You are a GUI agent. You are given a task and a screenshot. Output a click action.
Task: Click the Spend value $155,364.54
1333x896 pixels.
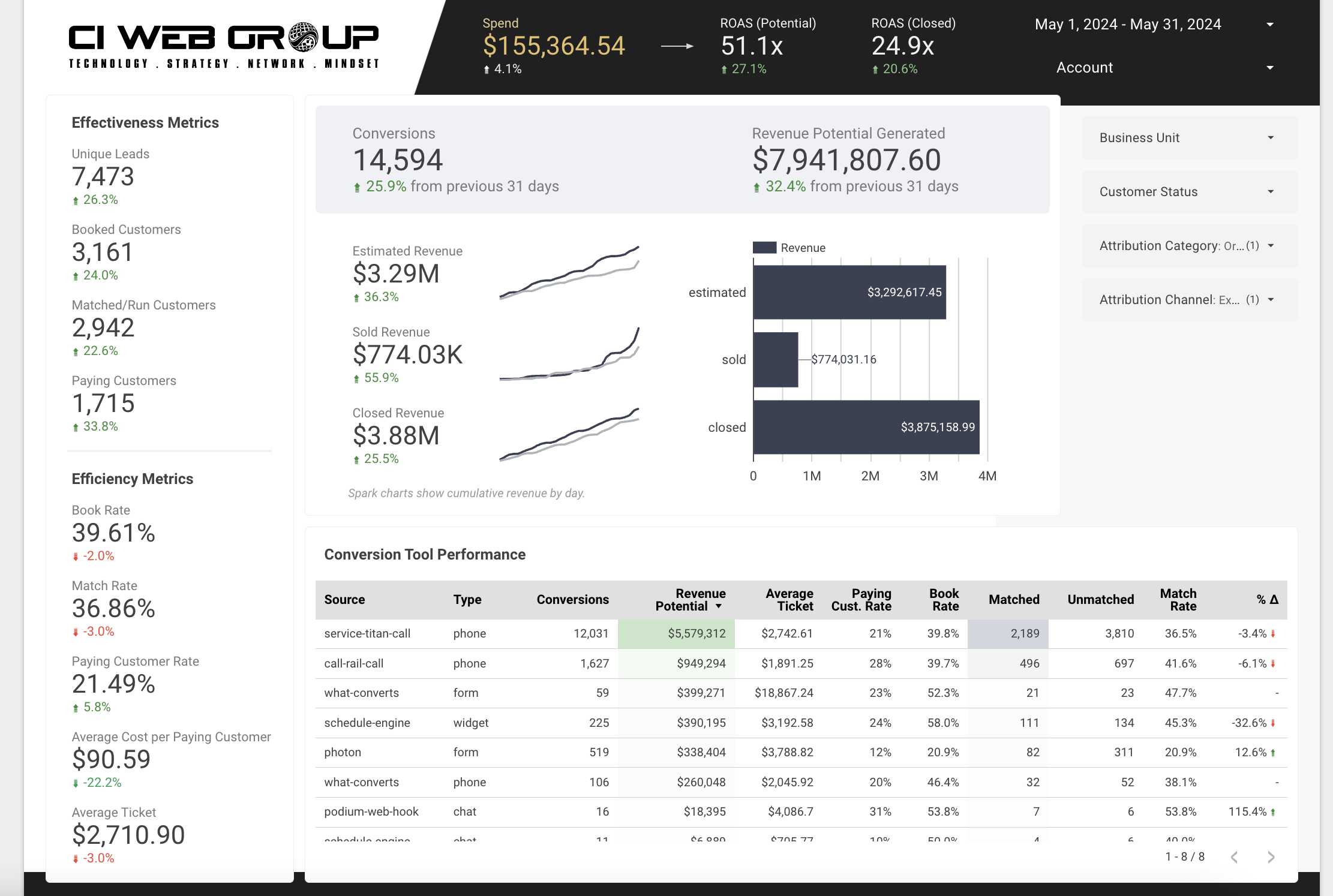coord(554,46)
